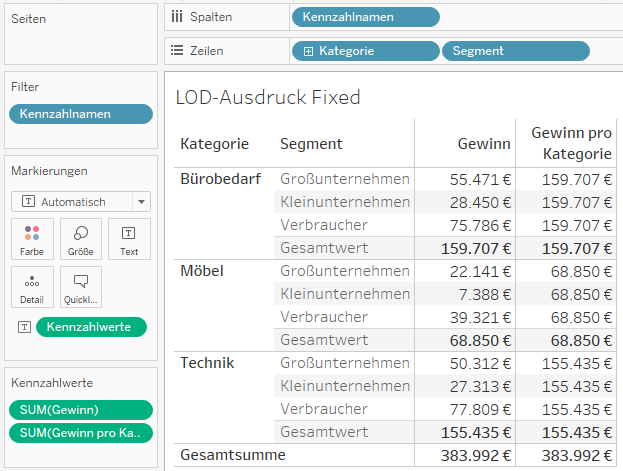Select the Kennzahlwerte pill on marks card
Screen dimensions: 623x471
[x=91, y=327]
